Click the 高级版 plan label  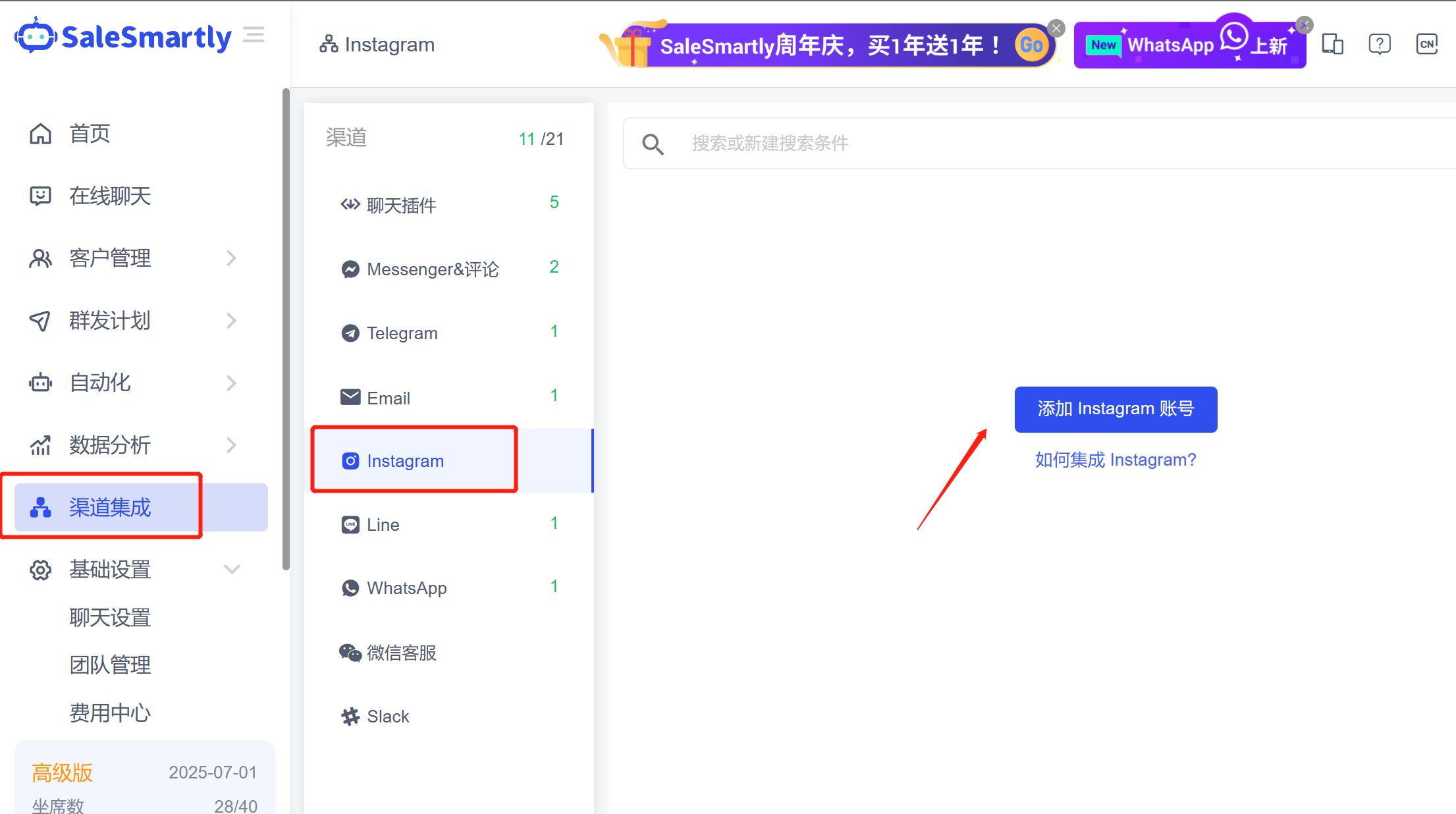coord(63,773)
